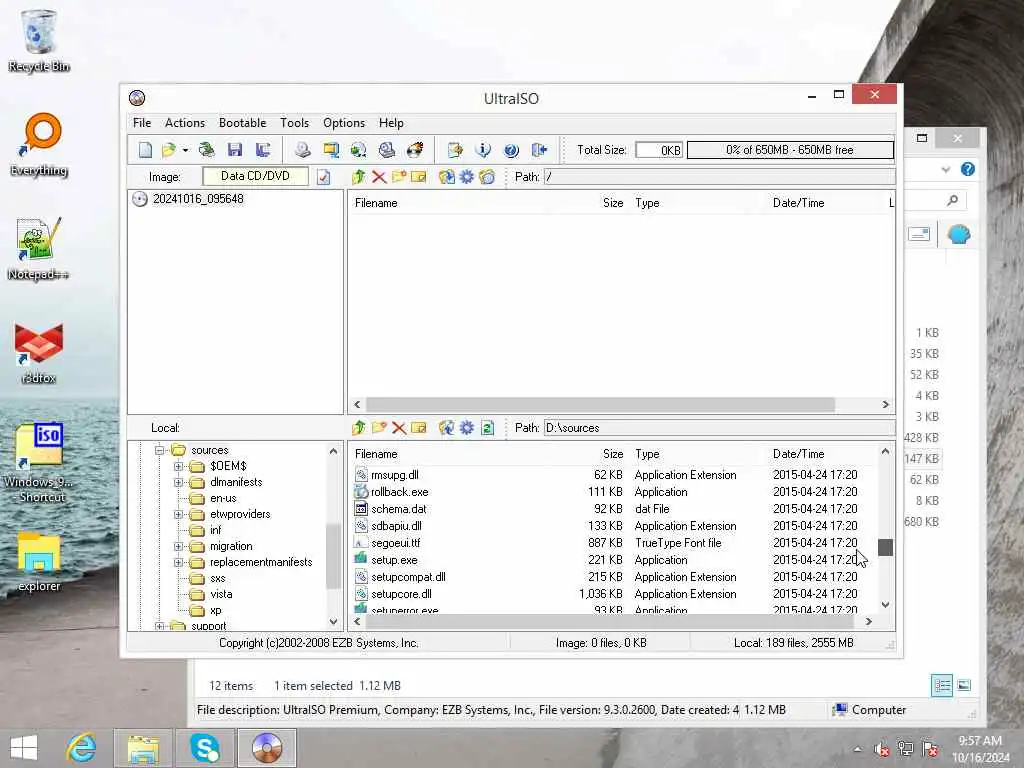Screen dimensions: 1024x768
Task: Click the Mount to virtual drive icon
Action: click(x=387, y=150)
